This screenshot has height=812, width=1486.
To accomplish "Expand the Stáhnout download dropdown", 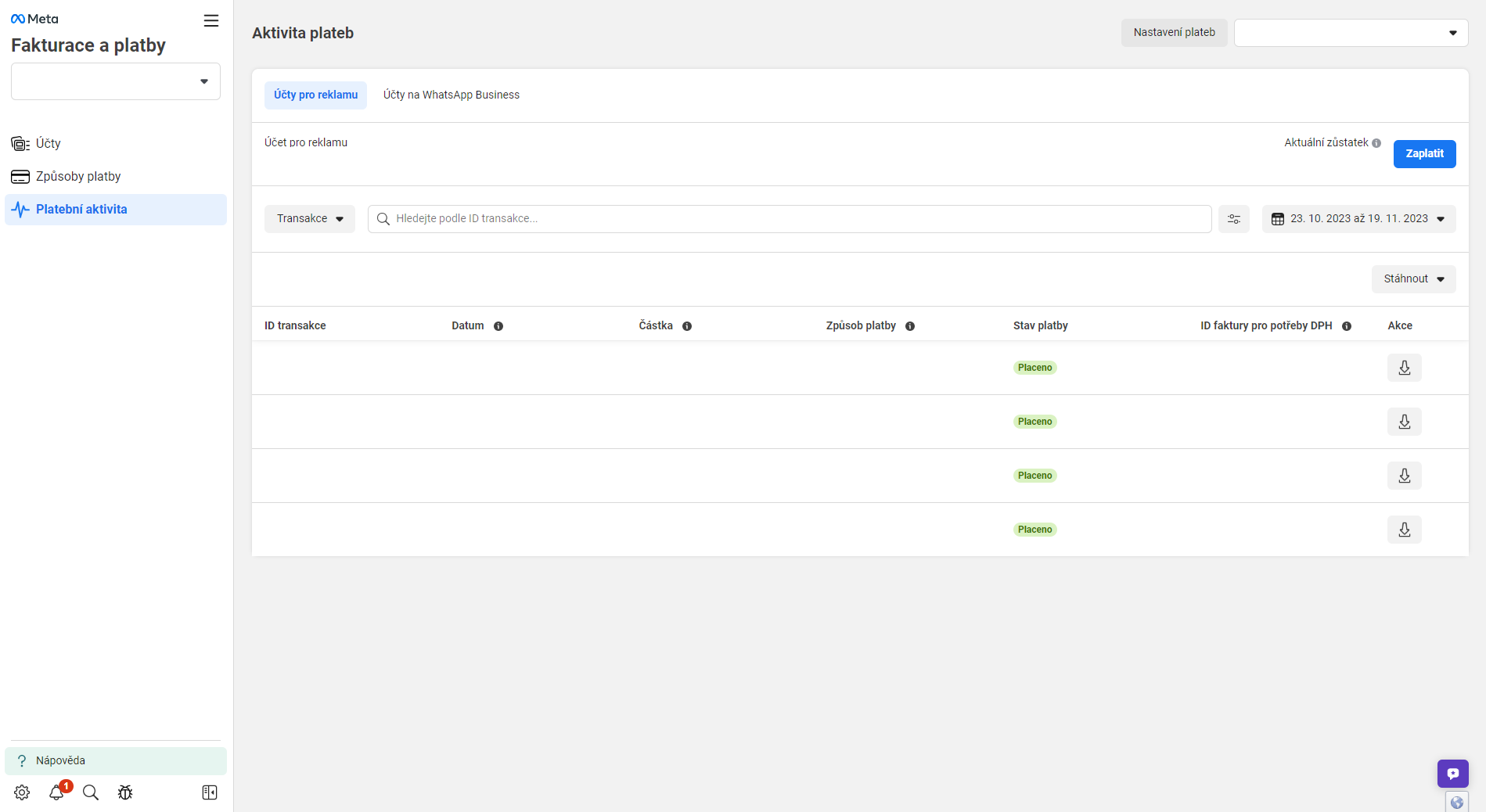I will point(1414,279).
